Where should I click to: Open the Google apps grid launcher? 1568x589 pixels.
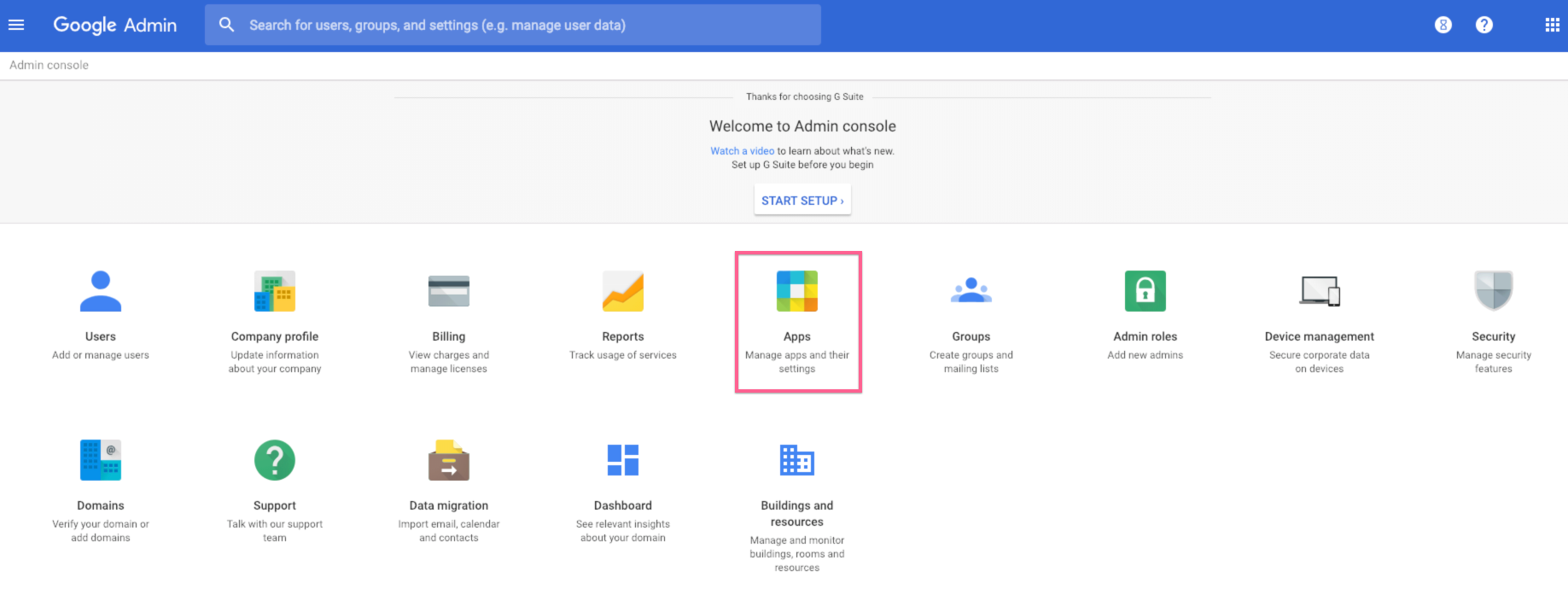click(1553, 25)
